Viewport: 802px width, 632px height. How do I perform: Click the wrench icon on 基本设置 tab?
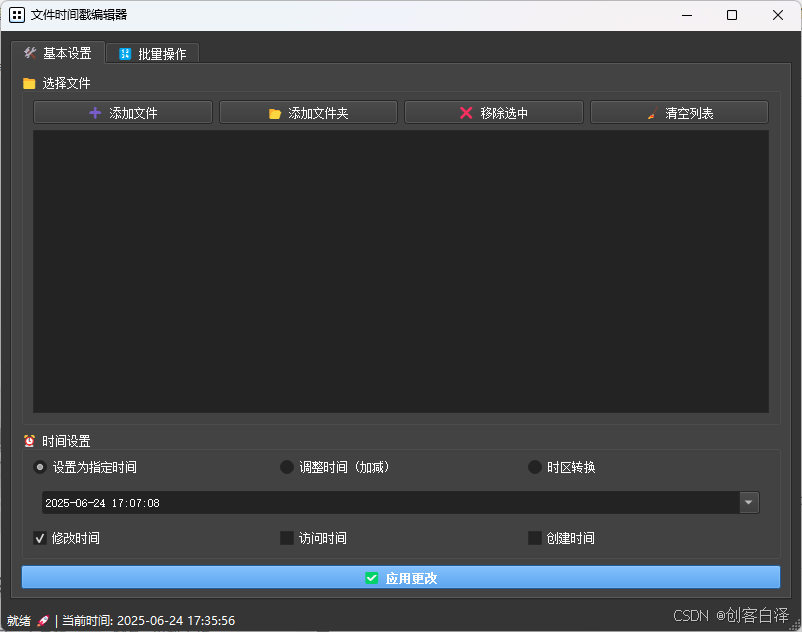[30, 53]
